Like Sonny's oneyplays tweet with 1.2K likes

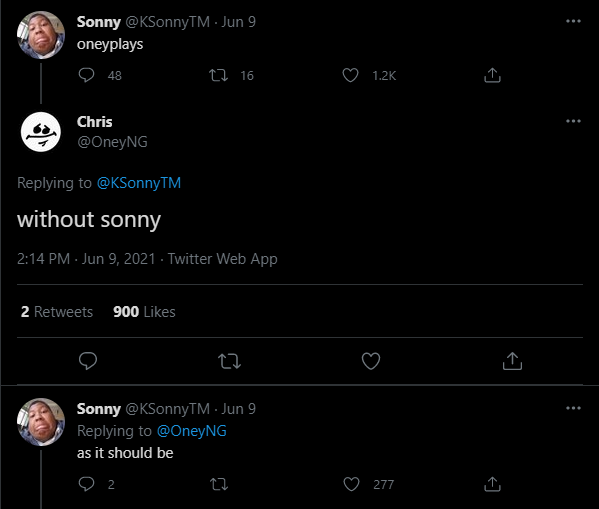[x=350, y=75]
